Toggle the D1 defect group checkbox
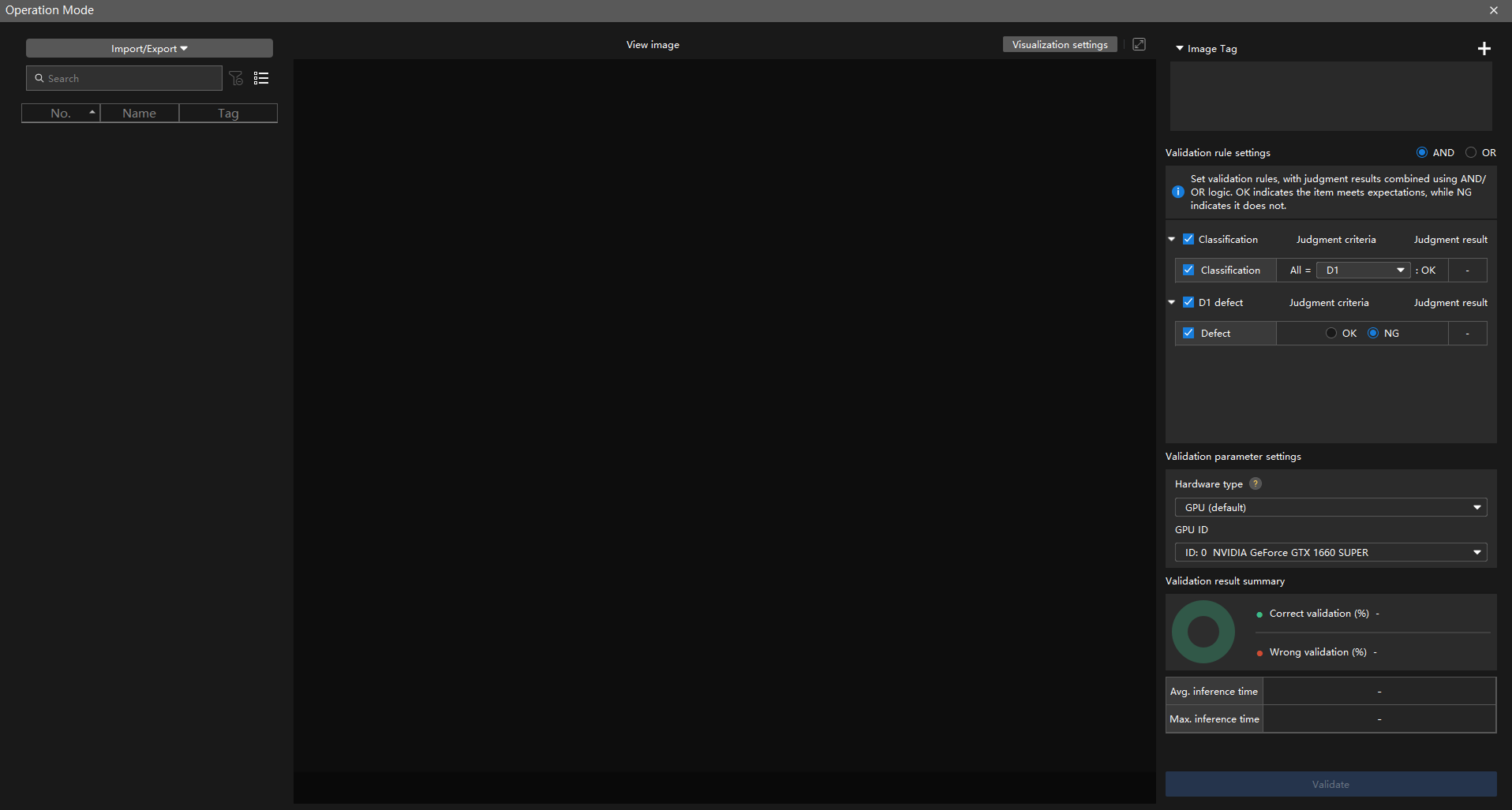The image size is (1512, 810). [1188, 302]
